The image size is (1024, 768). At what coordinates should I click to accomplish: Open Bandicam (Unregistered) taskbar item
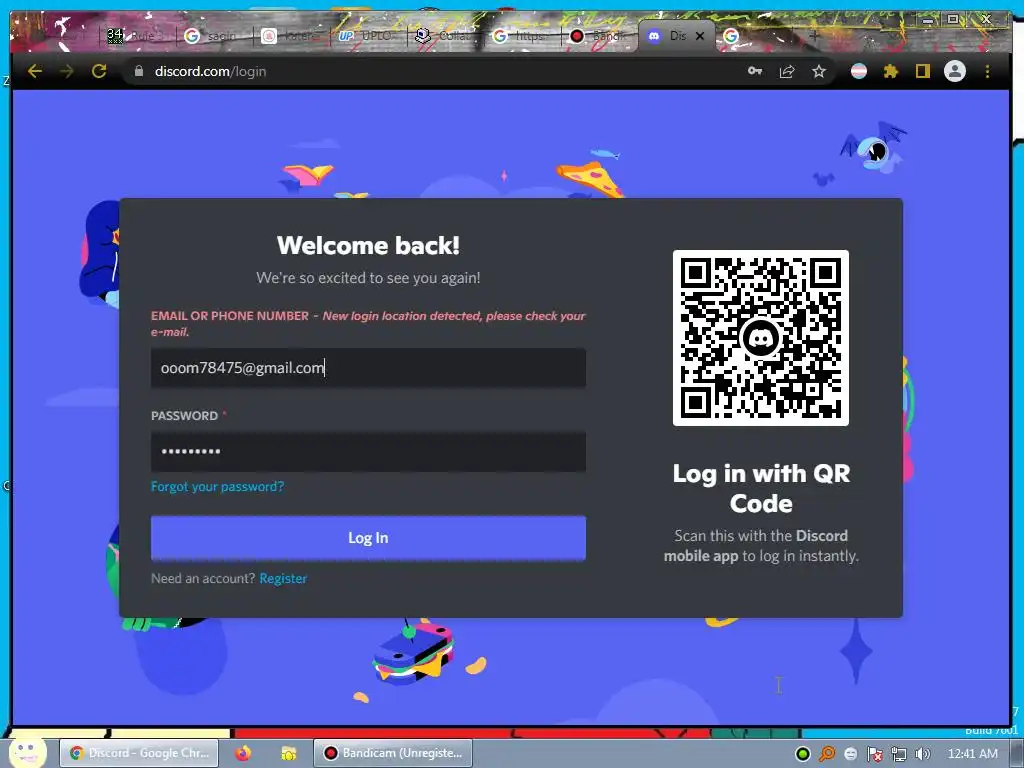[393, 753]
